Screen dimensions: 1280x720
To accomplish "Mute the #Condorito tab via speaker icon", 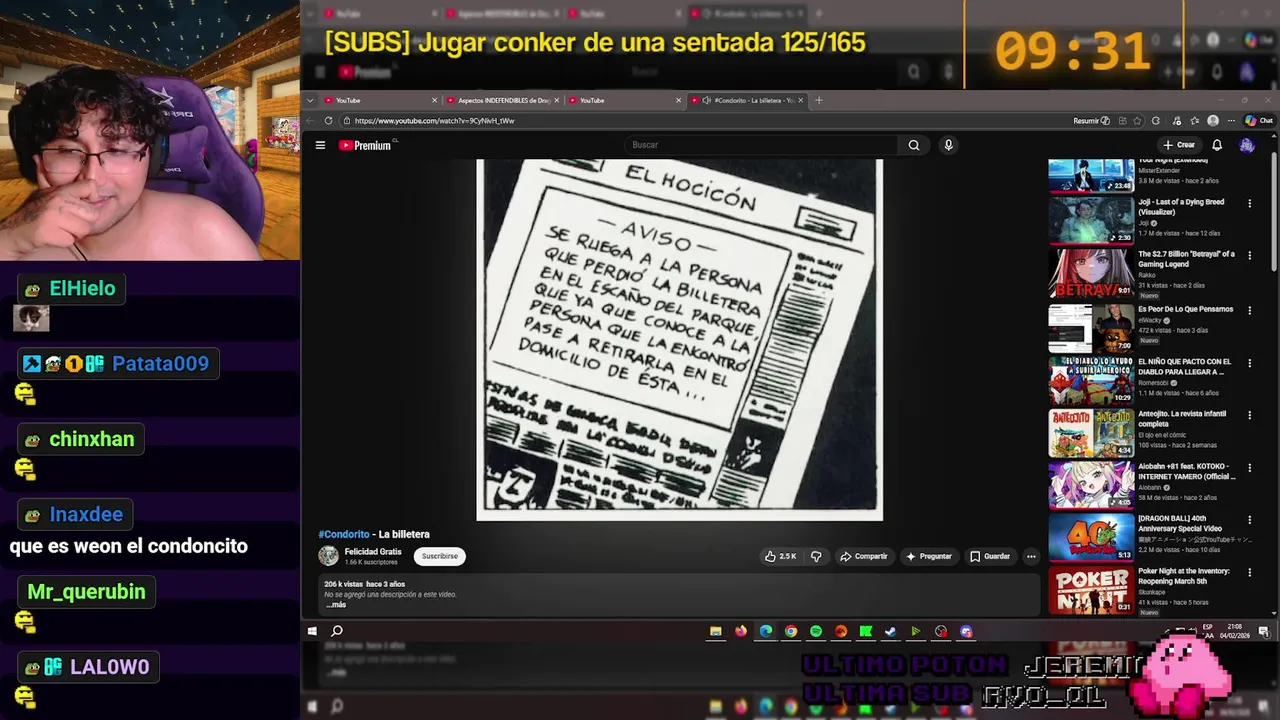I will pos(706,100).
